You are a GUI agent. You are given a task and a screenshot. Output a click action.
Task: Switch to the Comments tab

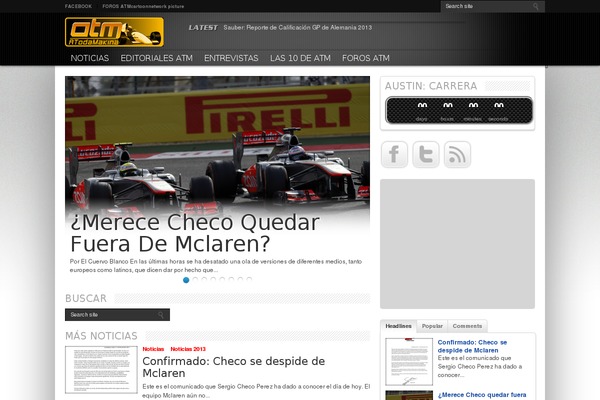pos(467,326)
